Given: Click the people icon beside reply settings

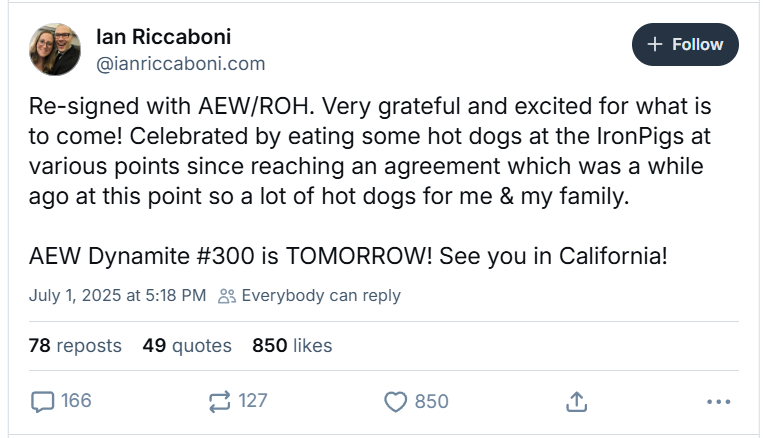Looking at the screenshot, I should (227, 296).
